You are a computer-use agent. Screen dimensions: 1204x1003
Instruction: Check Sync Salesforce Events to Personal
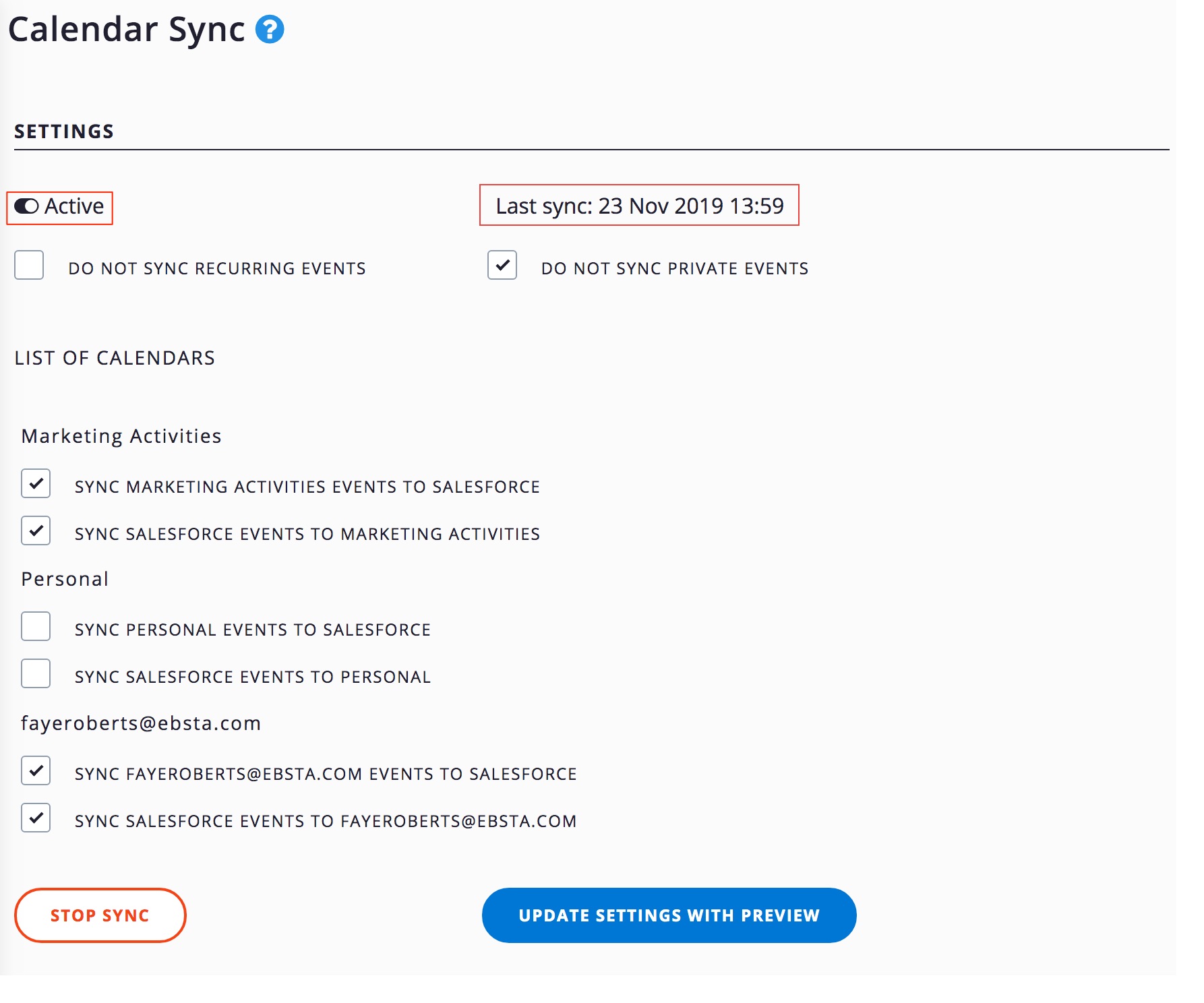pos(36,673)
